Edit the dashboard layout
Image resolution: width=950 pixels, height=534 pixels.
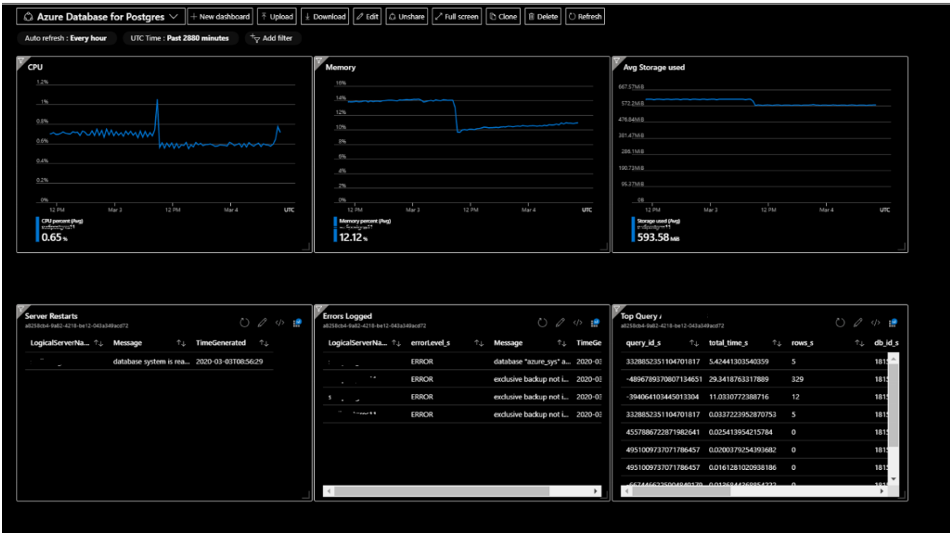click(x=367, y=16)
